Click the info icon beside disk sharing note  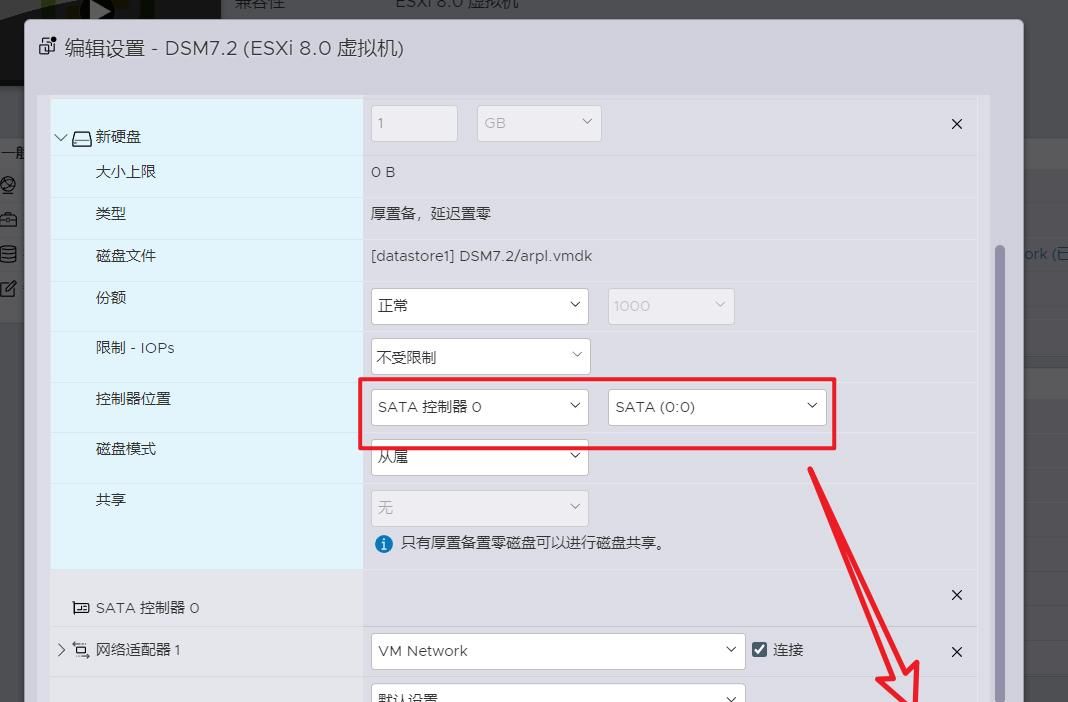pyautogui.click(x=383, y=544)
